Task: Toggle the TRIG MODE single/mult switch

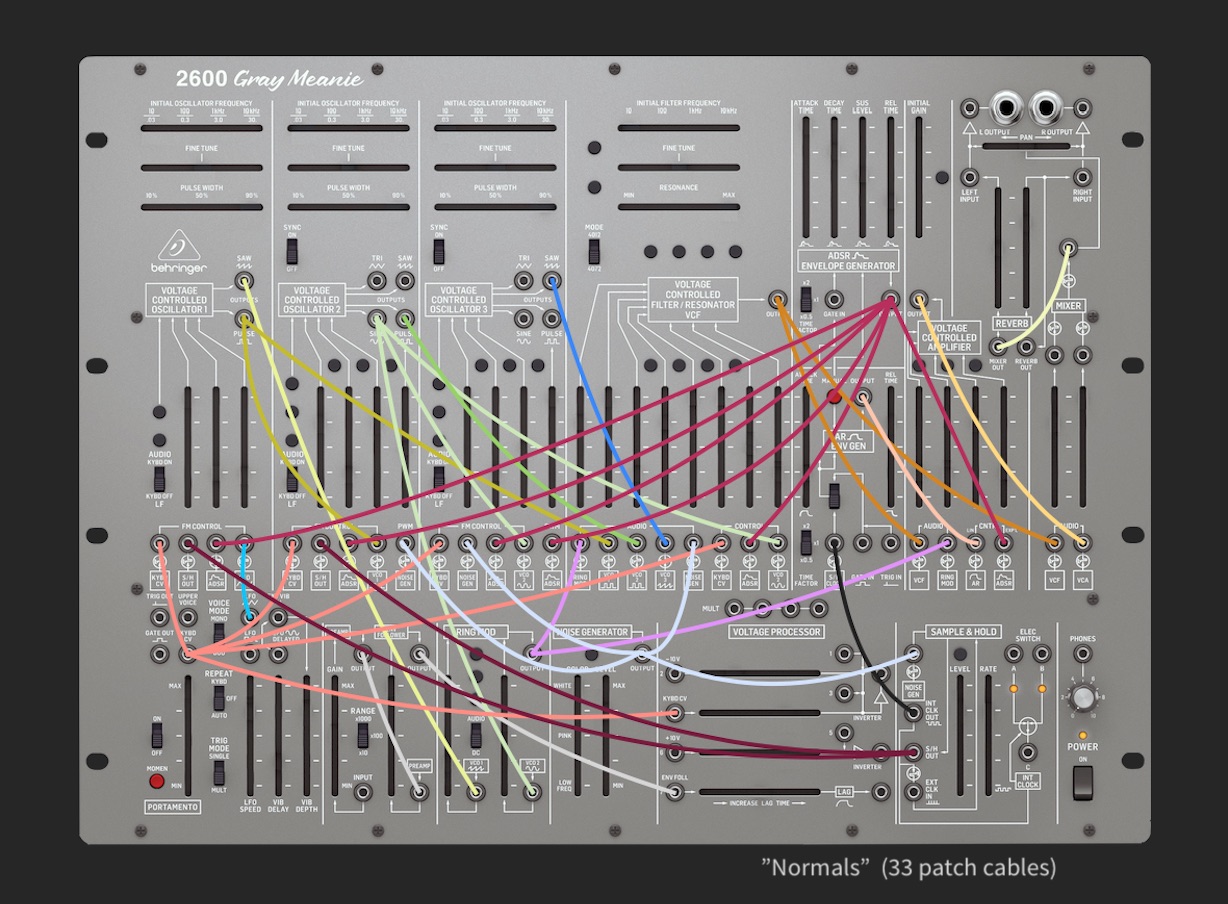Action: [x=219, y=771]
